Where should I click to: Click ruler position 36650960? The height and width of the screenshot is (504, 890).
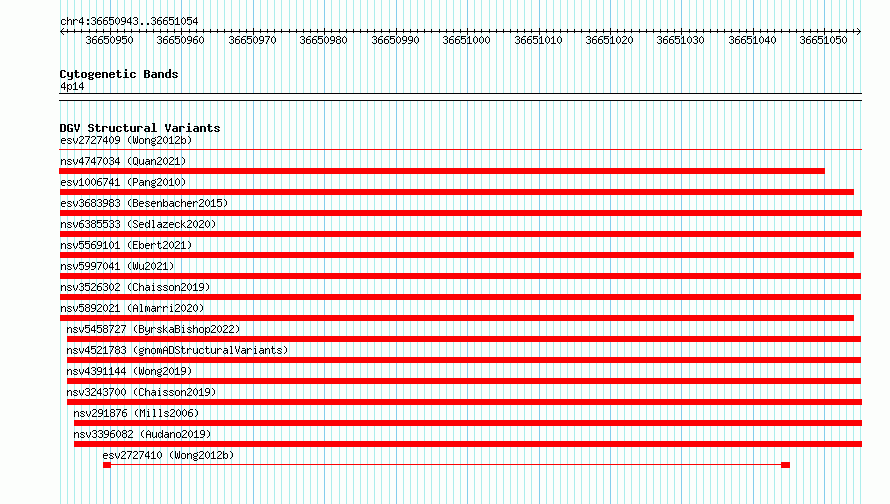tap(180, 40)
